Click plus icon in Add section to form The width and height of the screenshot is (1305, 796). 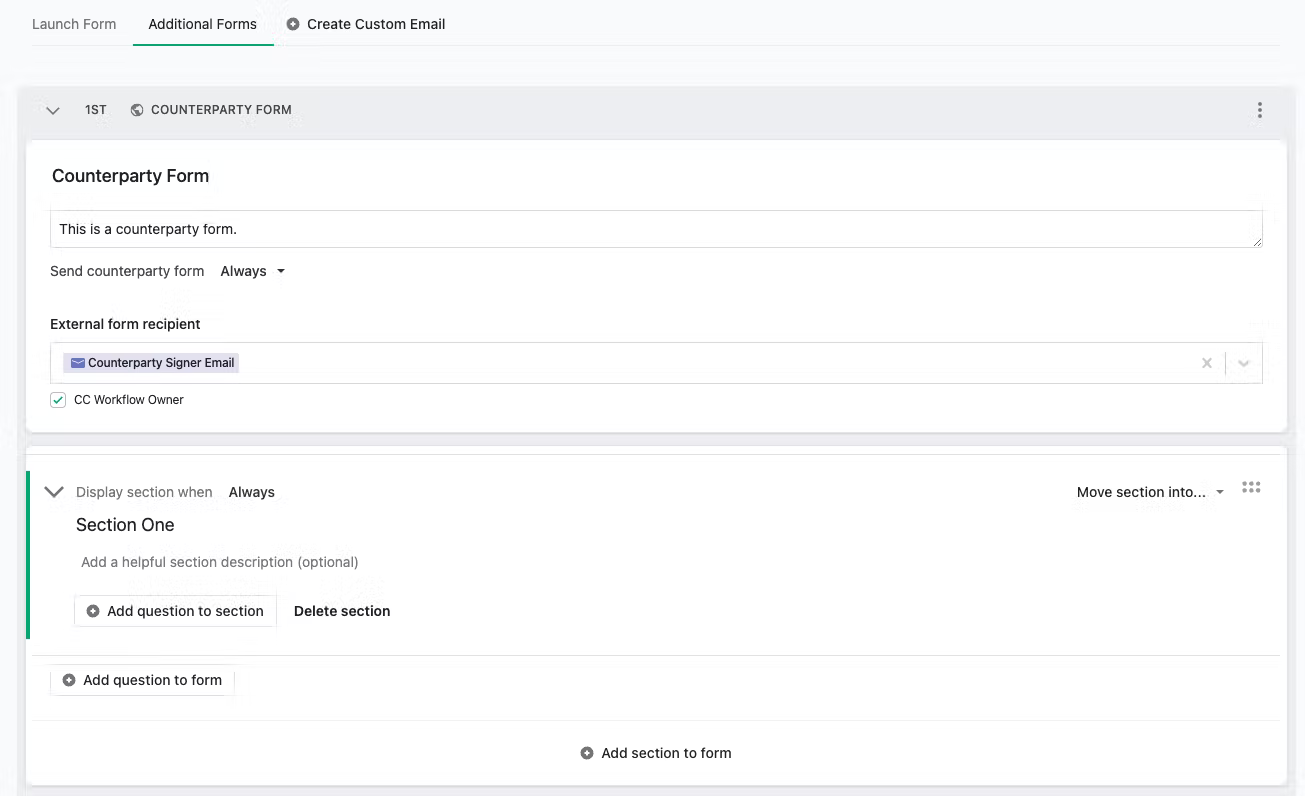tap(587, 753)
